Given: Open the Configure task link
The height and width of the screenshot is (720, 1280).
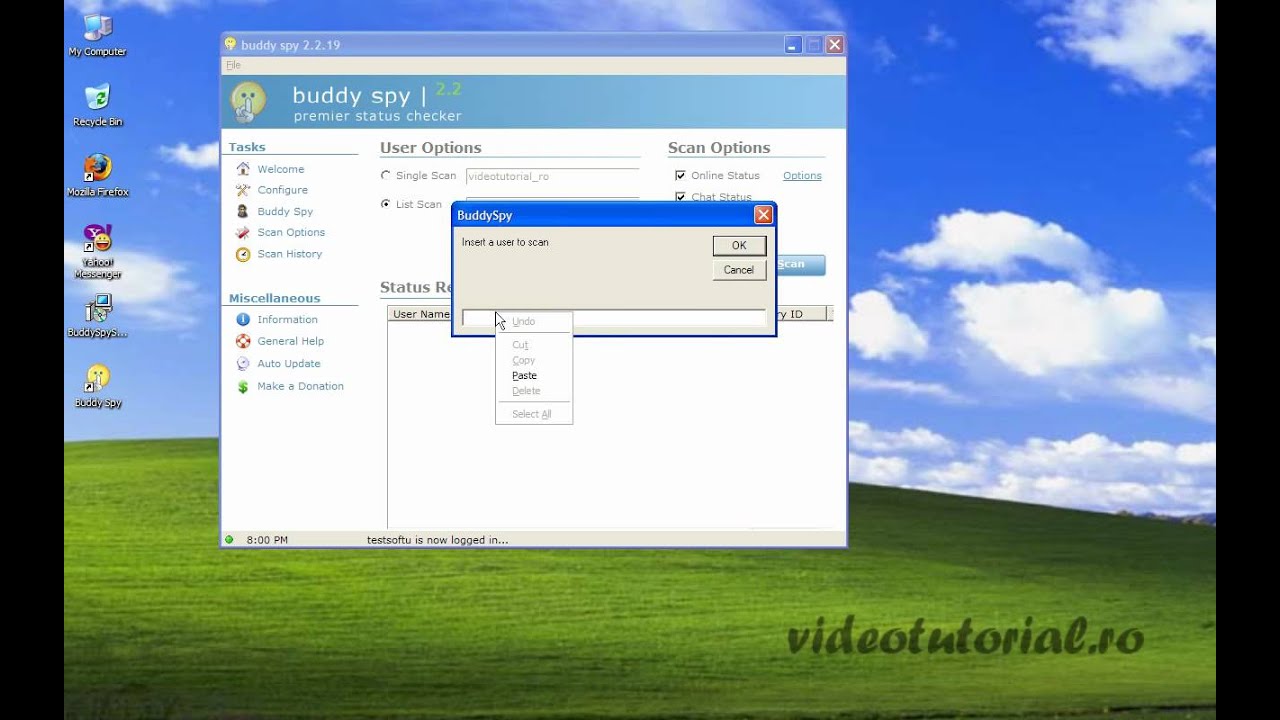Looking at the screenshot, I should pyautogui.click(x=283, y=190).
